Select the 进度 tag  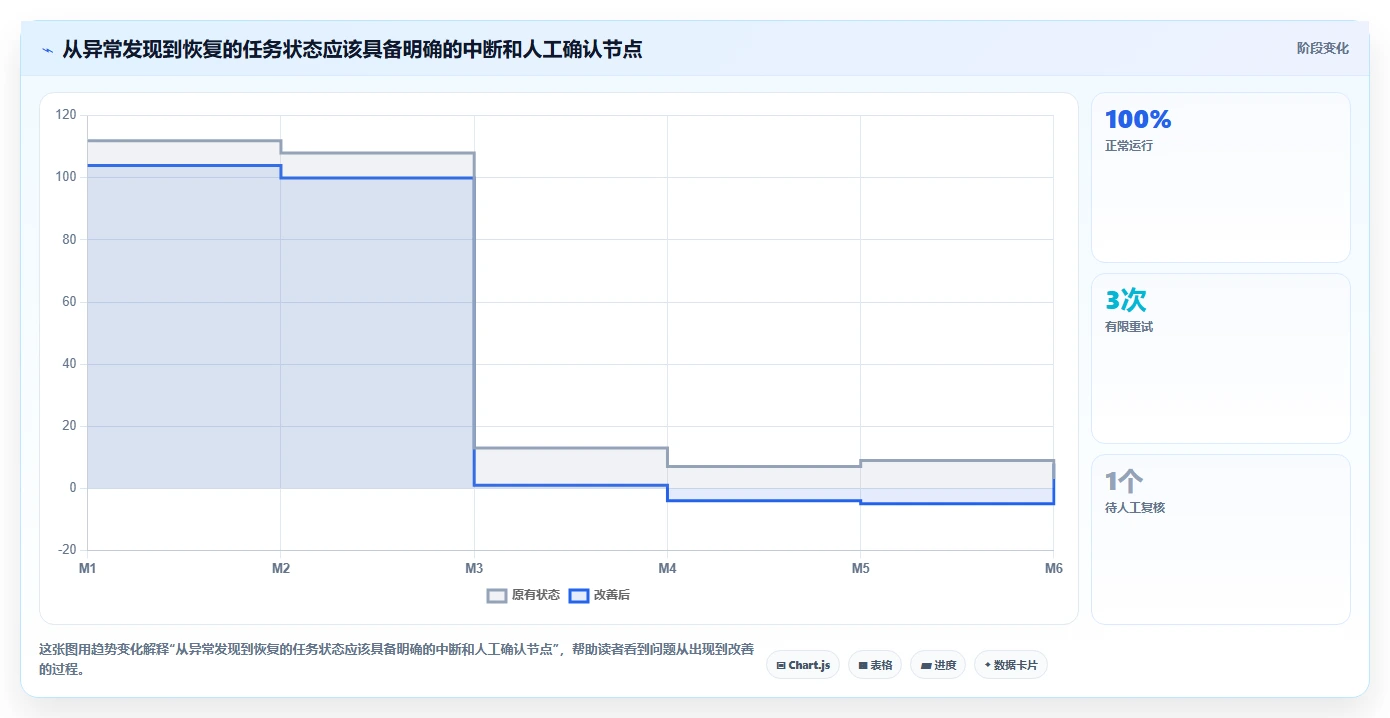point(938,665)
